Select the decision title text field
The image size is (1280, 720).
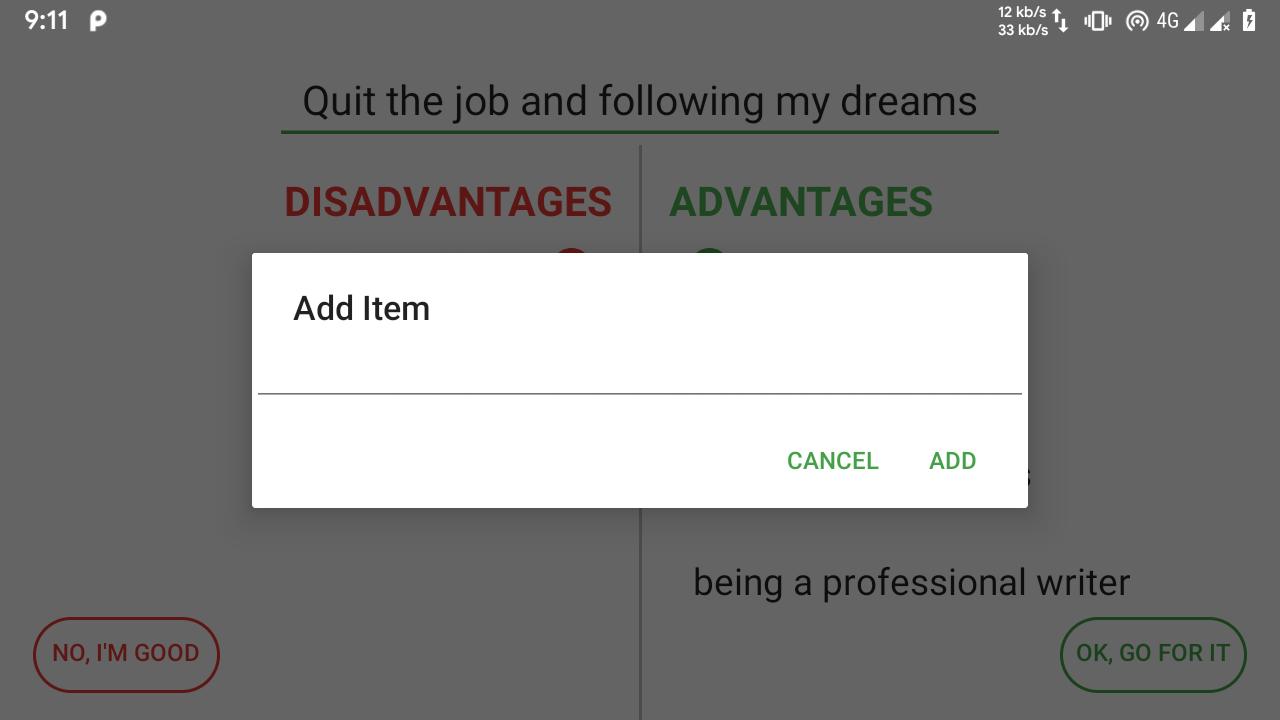tap(640, 102)
